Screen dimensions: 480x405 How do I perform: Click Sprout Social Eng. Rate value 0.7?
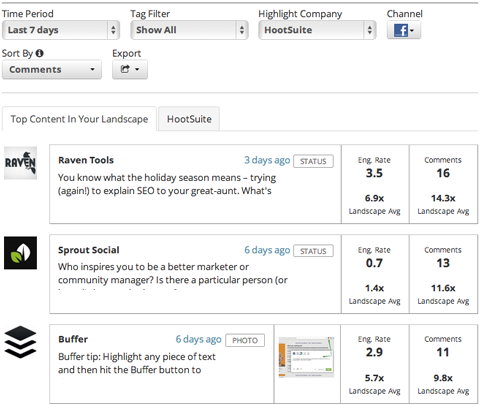pyautogui.click(x=374, y=263)
